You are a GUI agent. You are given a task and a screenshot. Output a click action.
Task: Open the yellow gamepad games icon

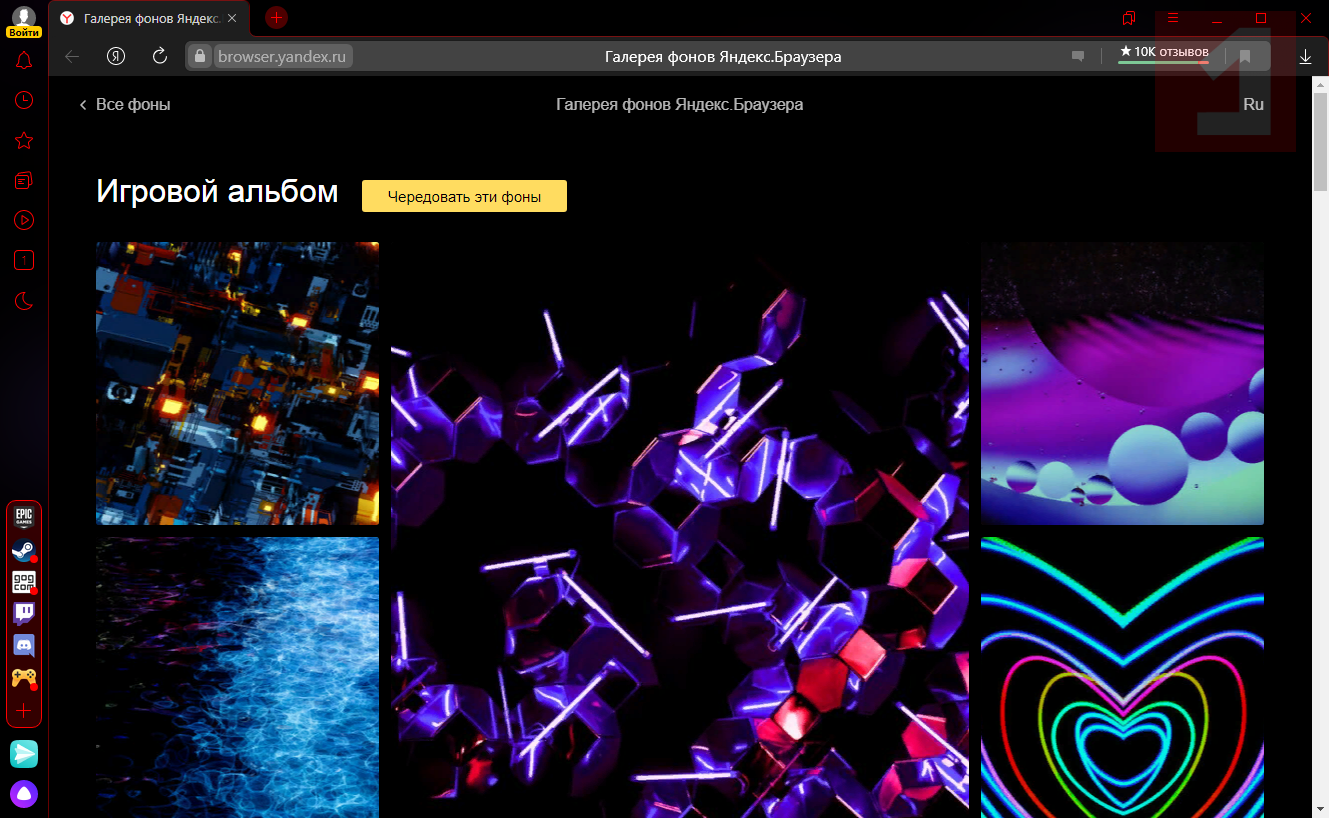click(23, 677)
